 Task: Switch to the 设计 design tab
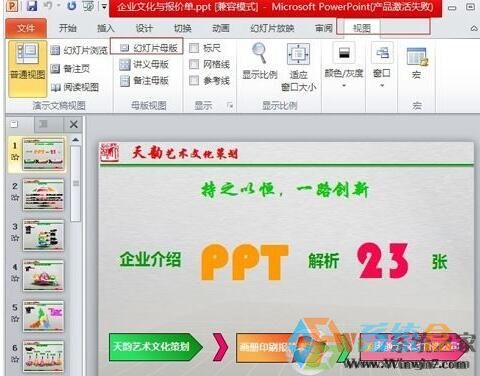click(144, 28)
